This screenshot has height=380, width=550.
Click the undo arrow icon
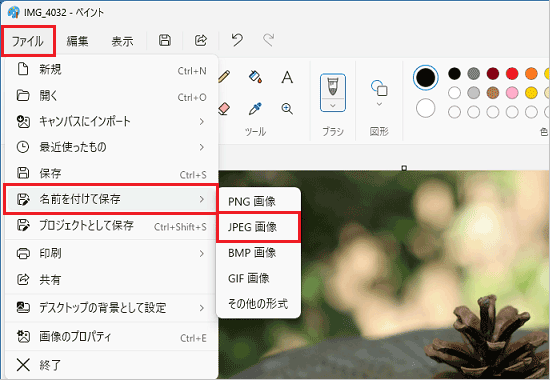coord(237,40)
